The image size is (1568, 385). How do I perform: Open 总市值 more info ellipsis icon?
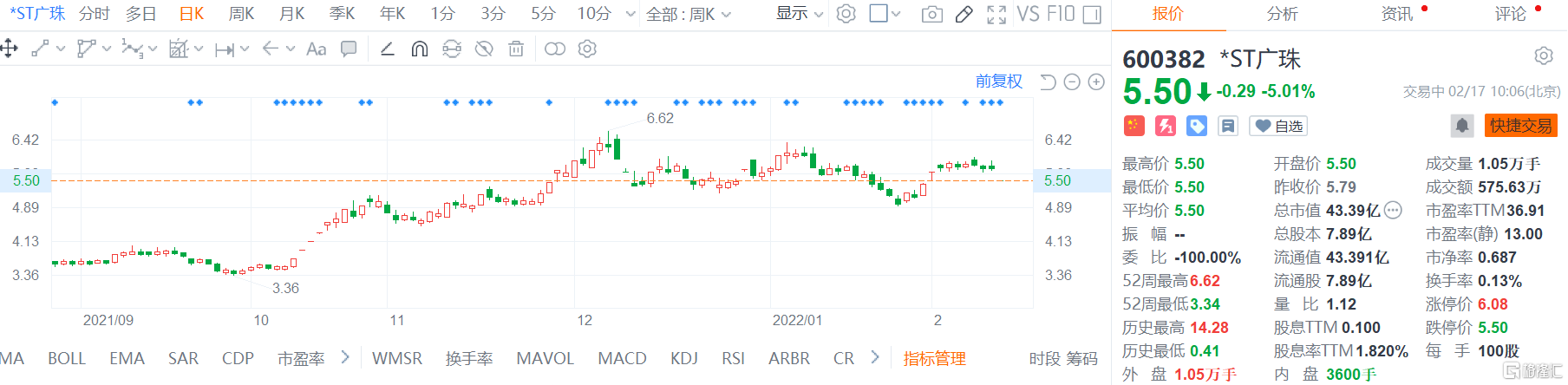tap(1393, 210)
